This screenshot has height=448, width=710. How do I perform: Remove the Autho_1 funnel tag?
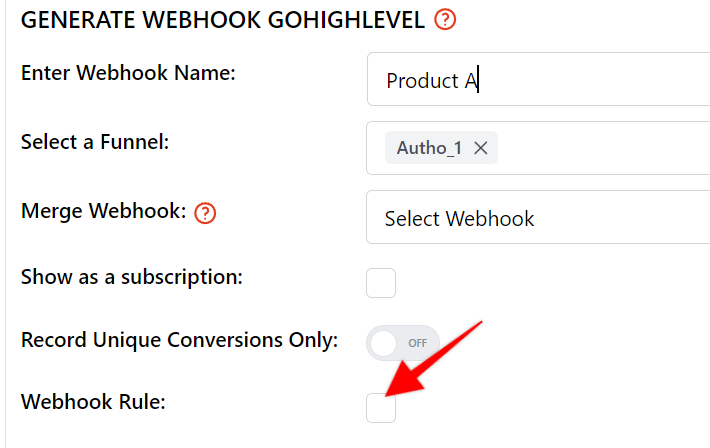(x=480, y=148)
